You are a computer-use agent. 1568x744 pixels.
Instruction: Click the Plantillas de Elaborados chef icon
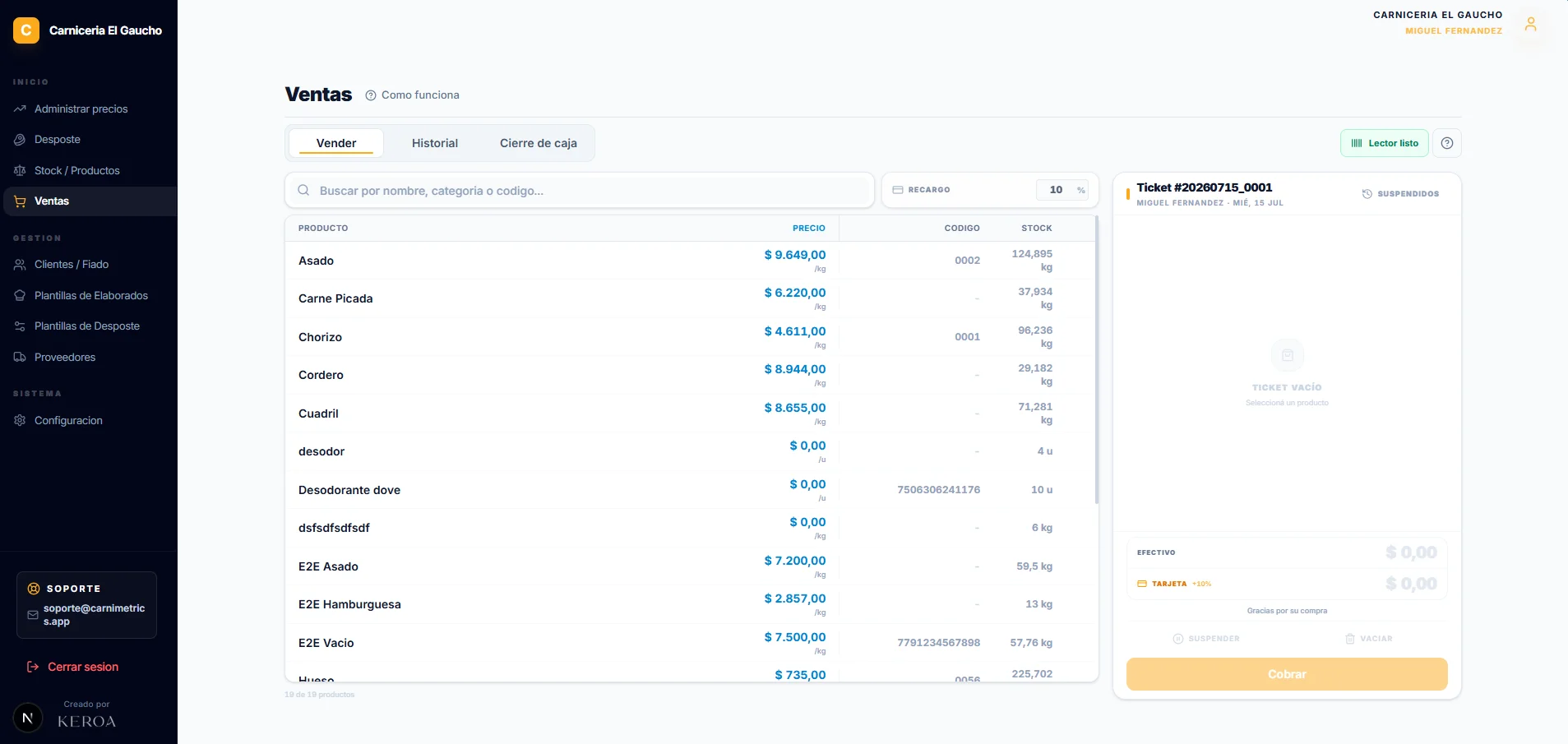20,295
